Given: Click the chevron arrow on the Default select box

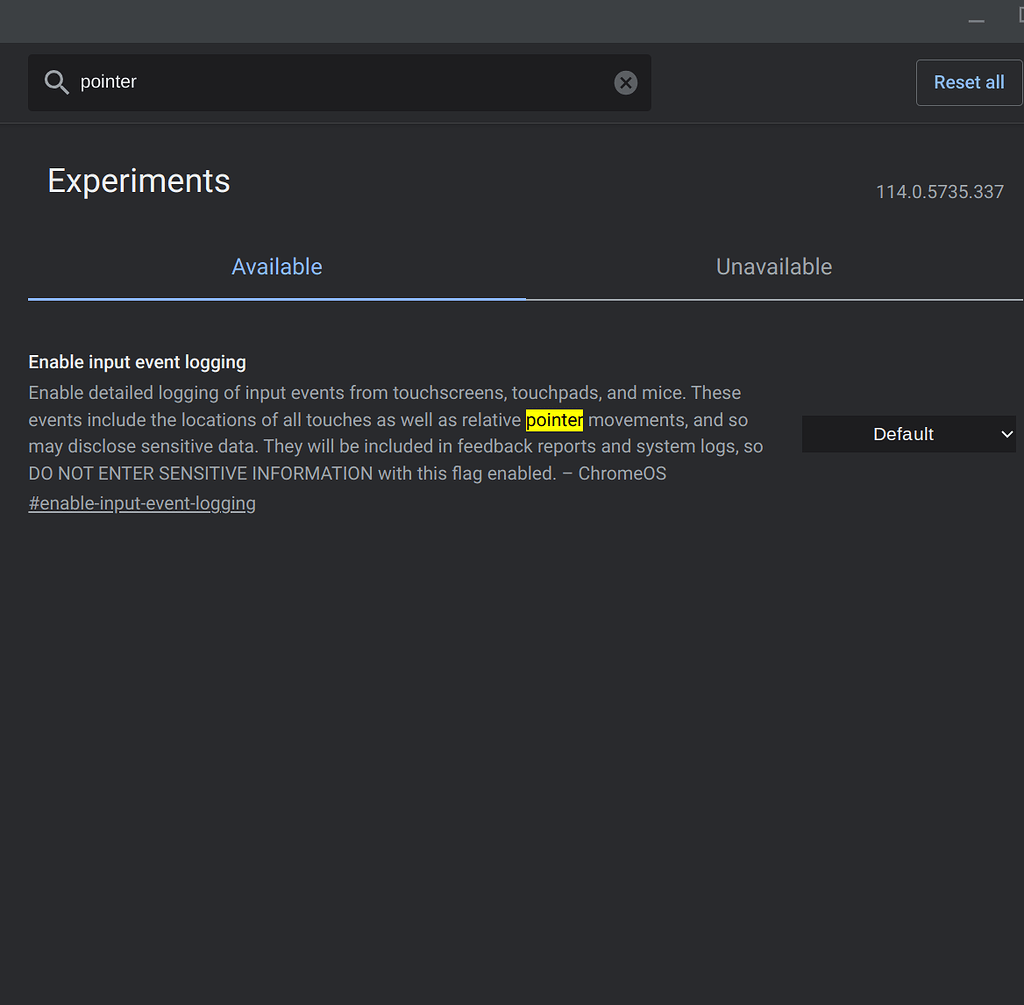Looking at the screenshot, I should (x=1006, y=434).
